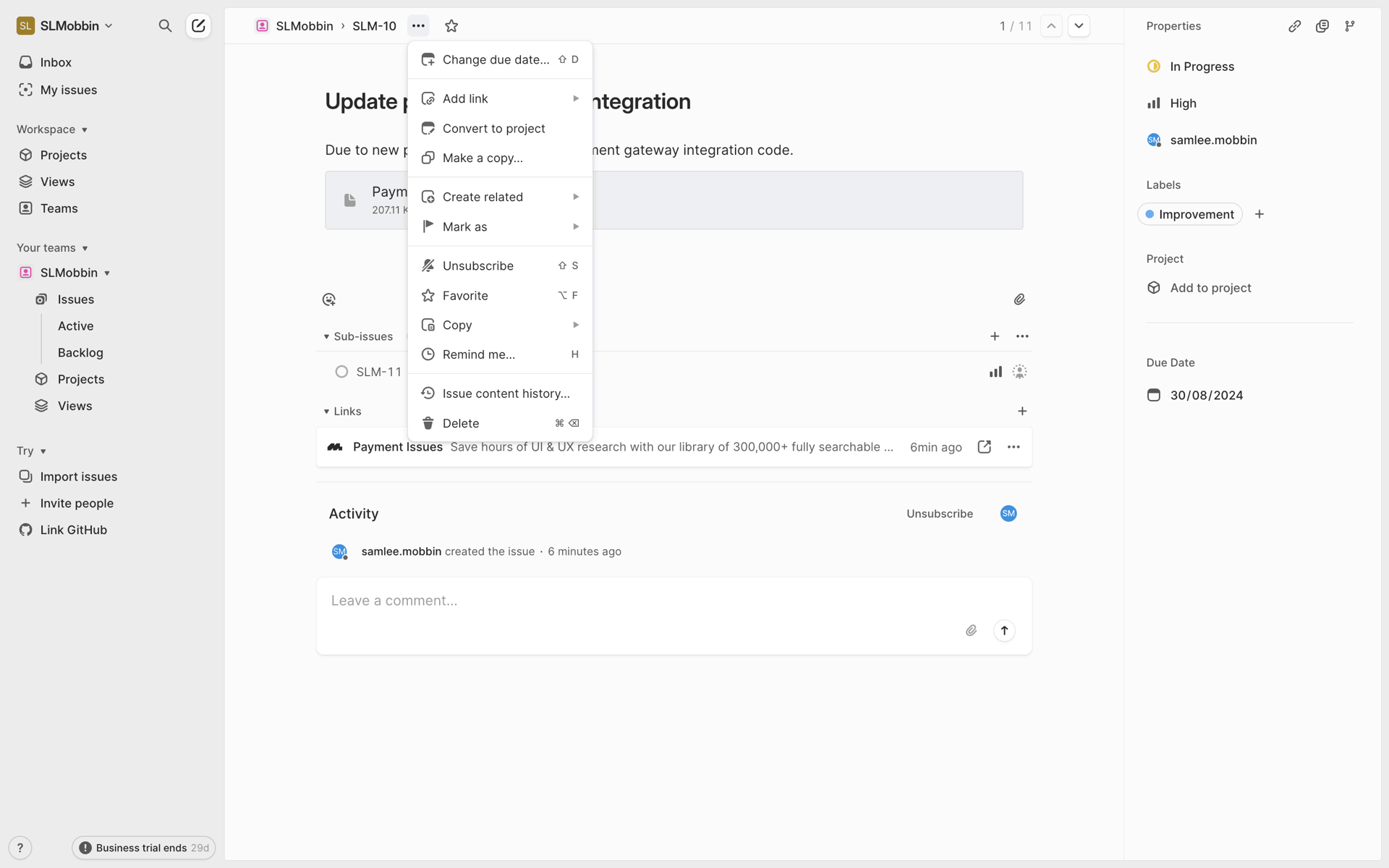The height and width of the screenshot is (868, 1389).
Task: Open sub-issues more options ellipsis
Action: pos(1022,336)
